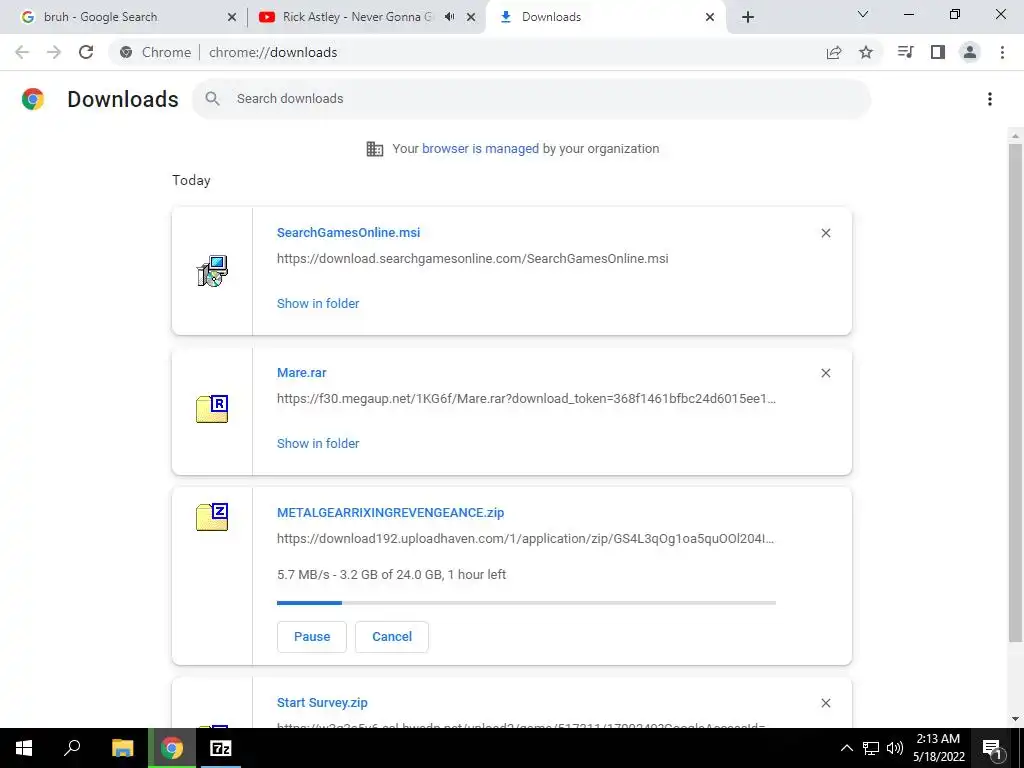Open the METALGEARRIXINGREVENGEANCE.zip link
Image resolution: width=1024 pixels, height=768 pixels.
coord(390,513)
